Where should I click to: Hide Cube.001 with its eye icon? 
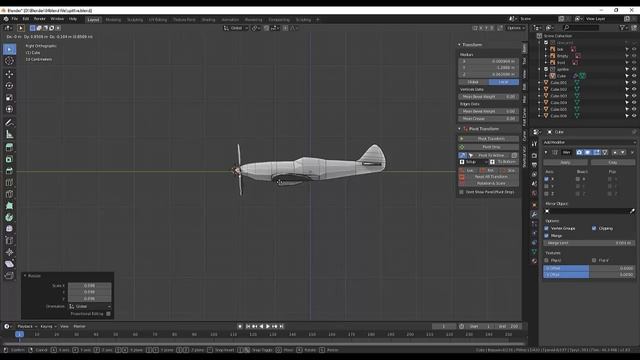pos(634,82)
